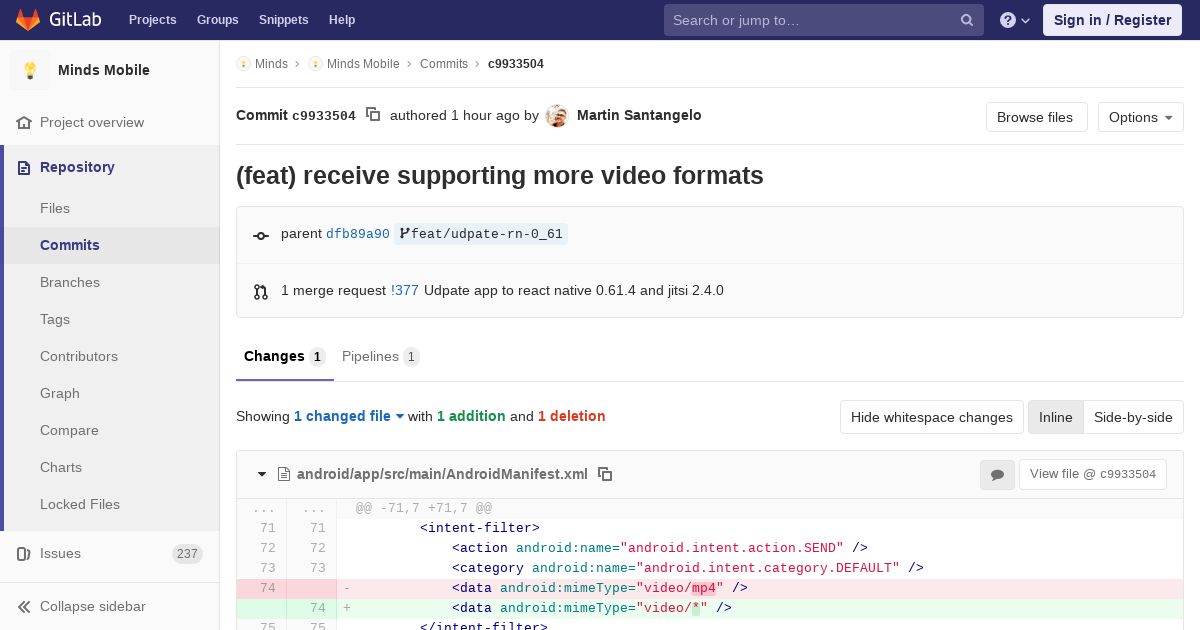Open Martin Santangelo author profile
This screenshot has height=630, width=1200.
(639, 115)
